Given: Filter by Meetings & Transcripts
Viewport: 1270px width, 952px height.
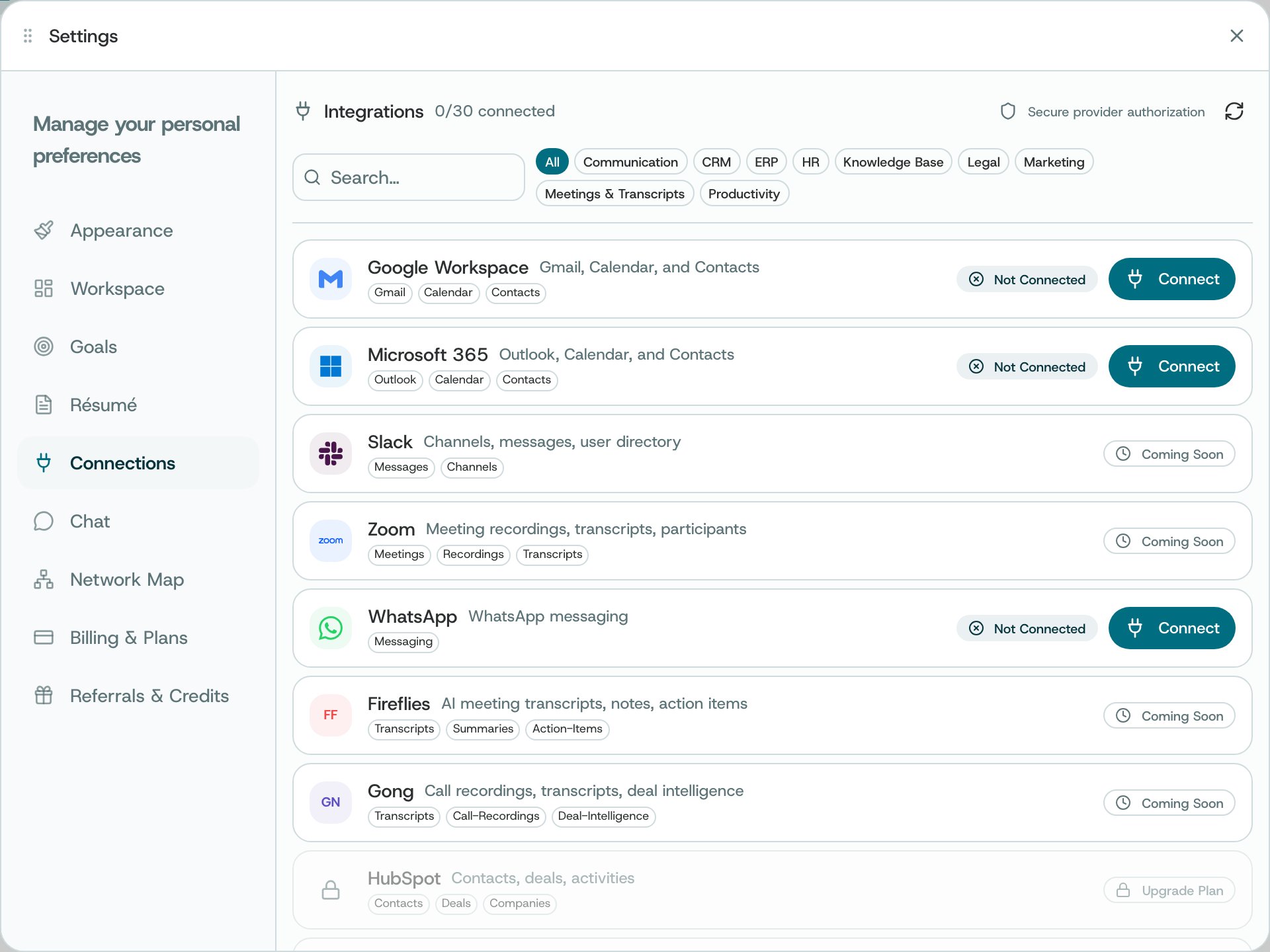Looking at the screenshot, I should 614,194.
